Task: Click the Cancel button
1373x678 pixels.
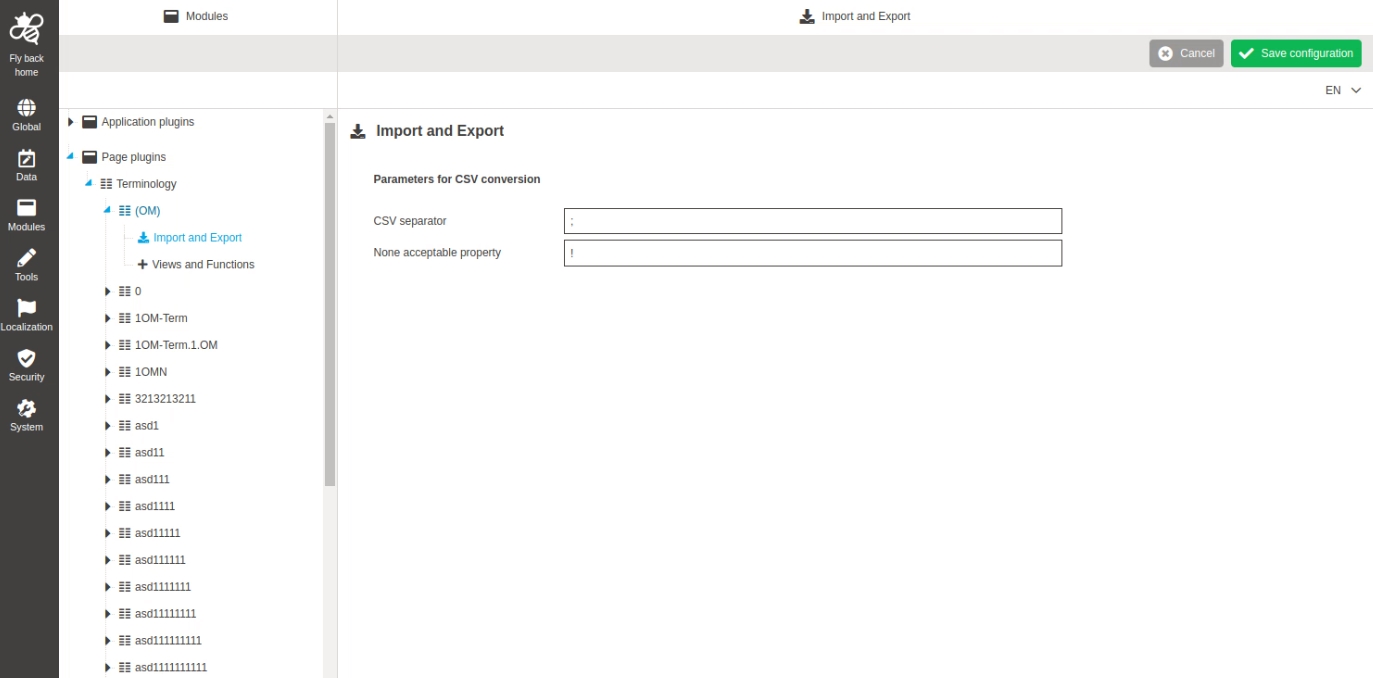Action: [1186, 53]
